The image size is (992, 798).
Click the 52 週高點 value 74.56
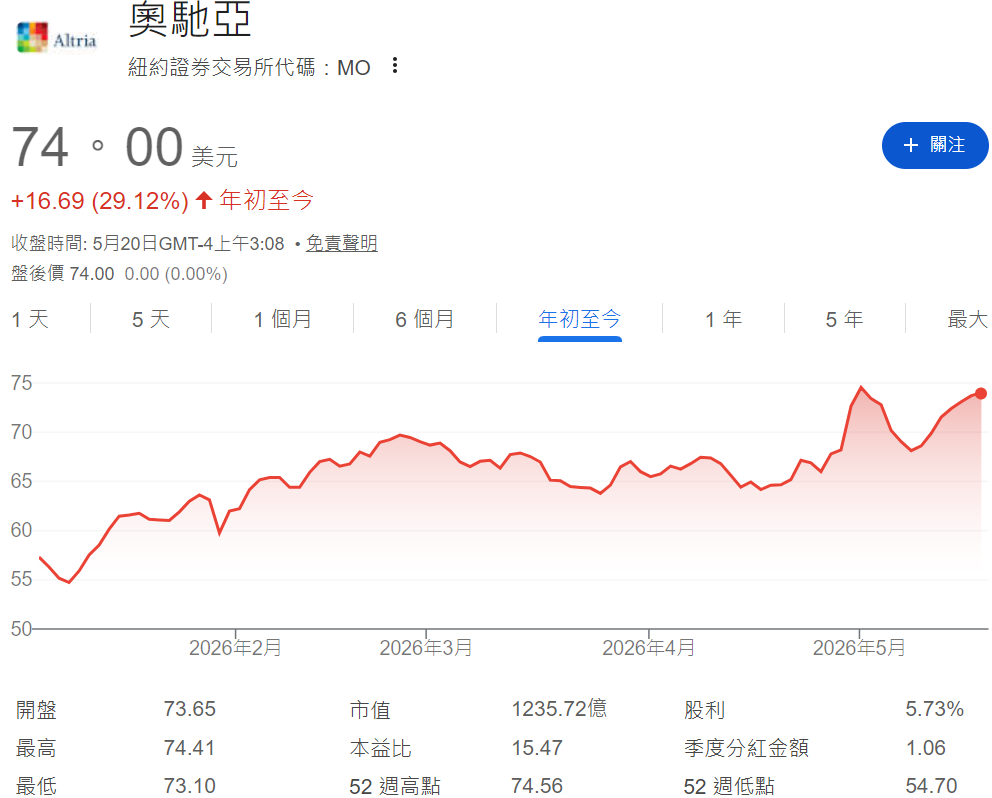coord(537,785)
